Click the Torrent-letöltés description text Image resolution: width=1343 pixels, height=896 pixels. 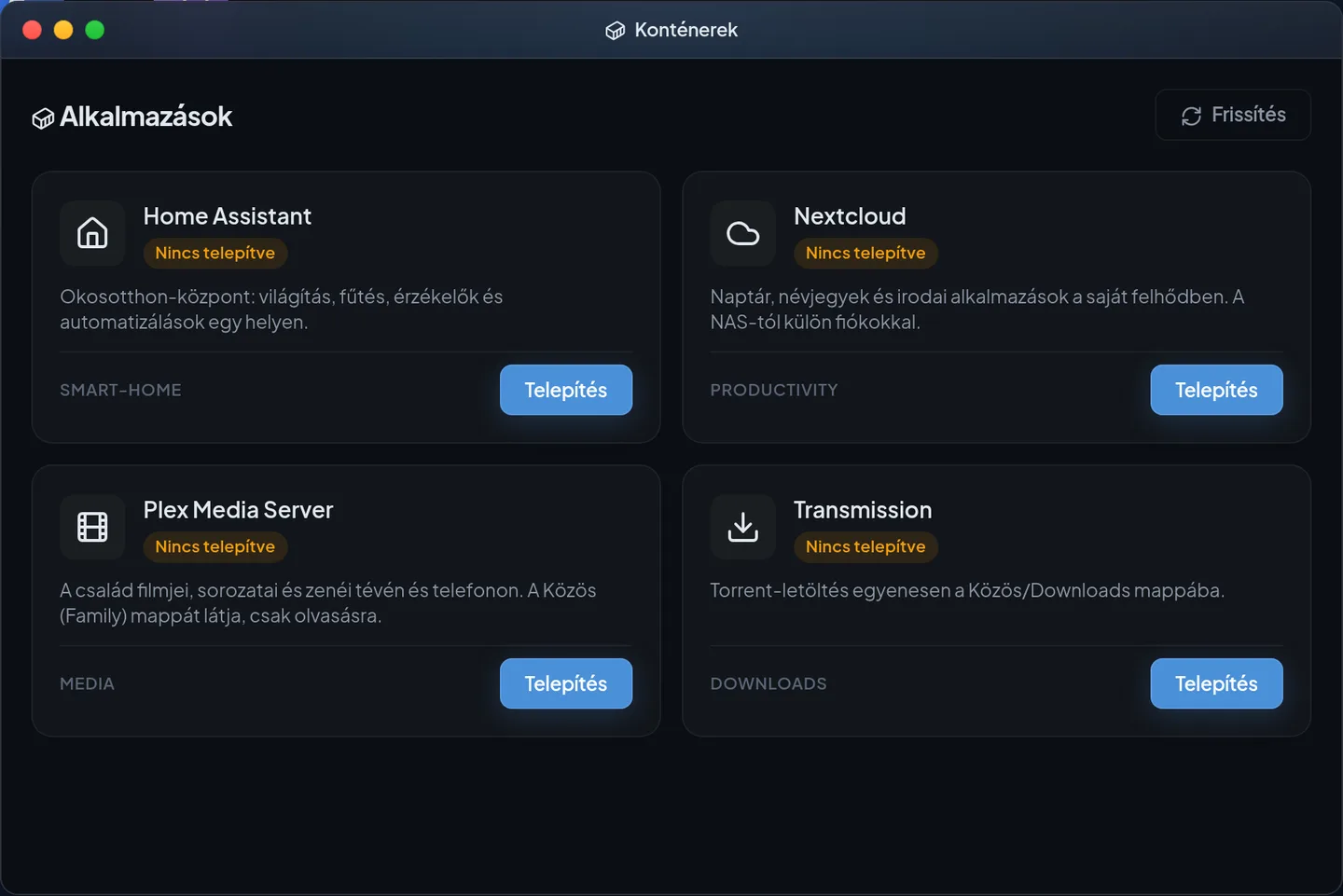pyautogui.click(x=967, y=590)
